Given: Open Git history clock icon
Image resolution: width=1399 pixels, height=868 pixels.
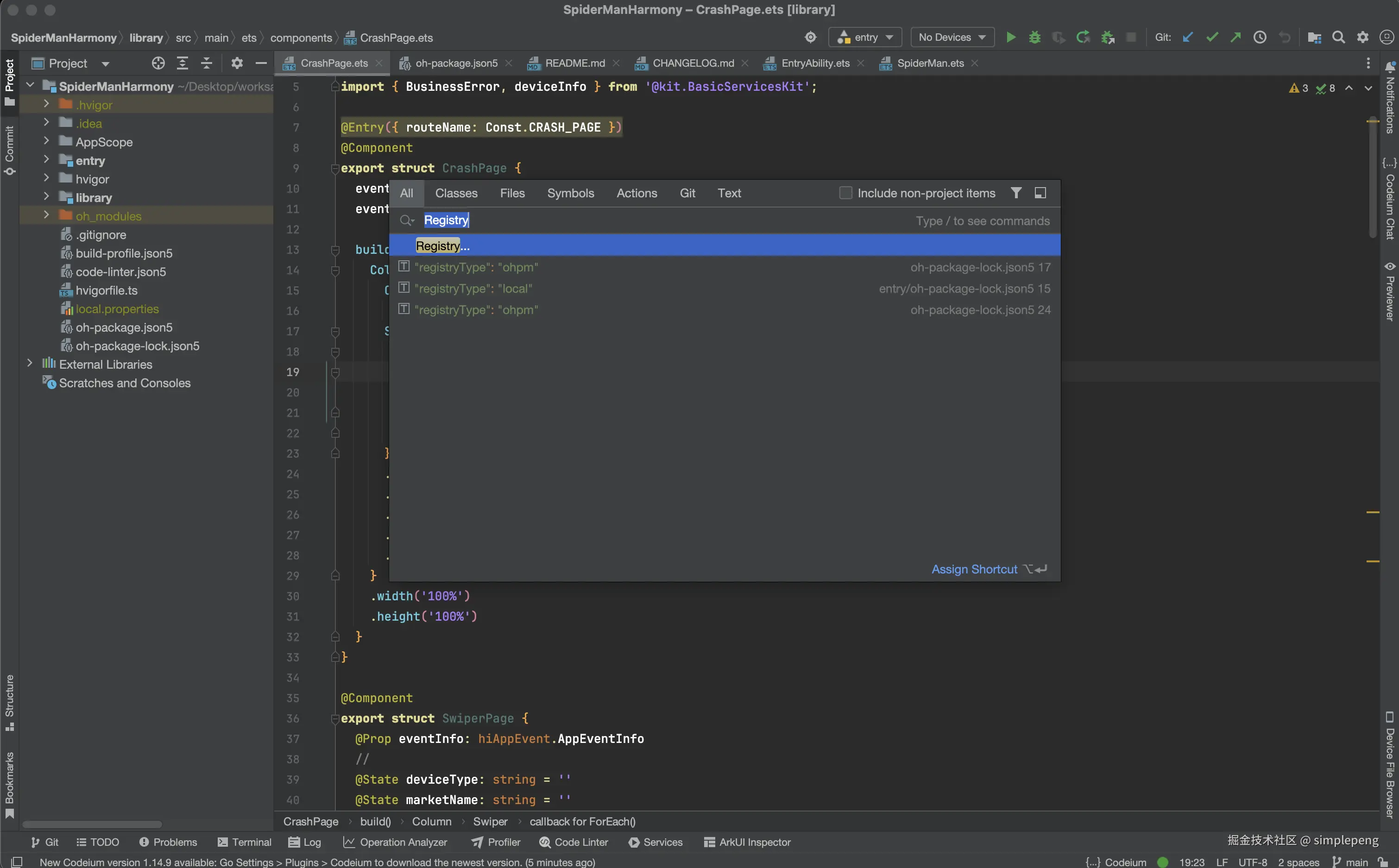Looking at the screenshot, I should coord(1260,38).
